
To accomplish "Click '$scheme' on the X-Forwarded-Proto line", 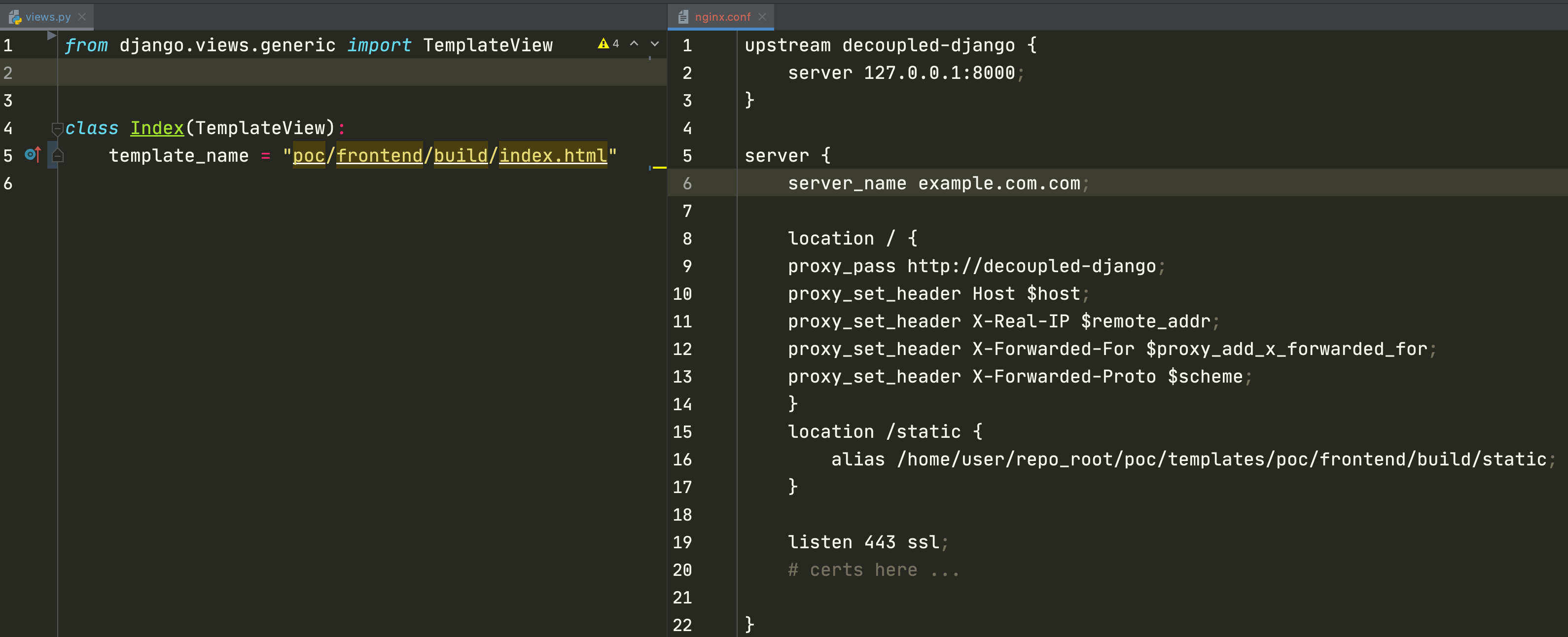I will point(1205,377).
